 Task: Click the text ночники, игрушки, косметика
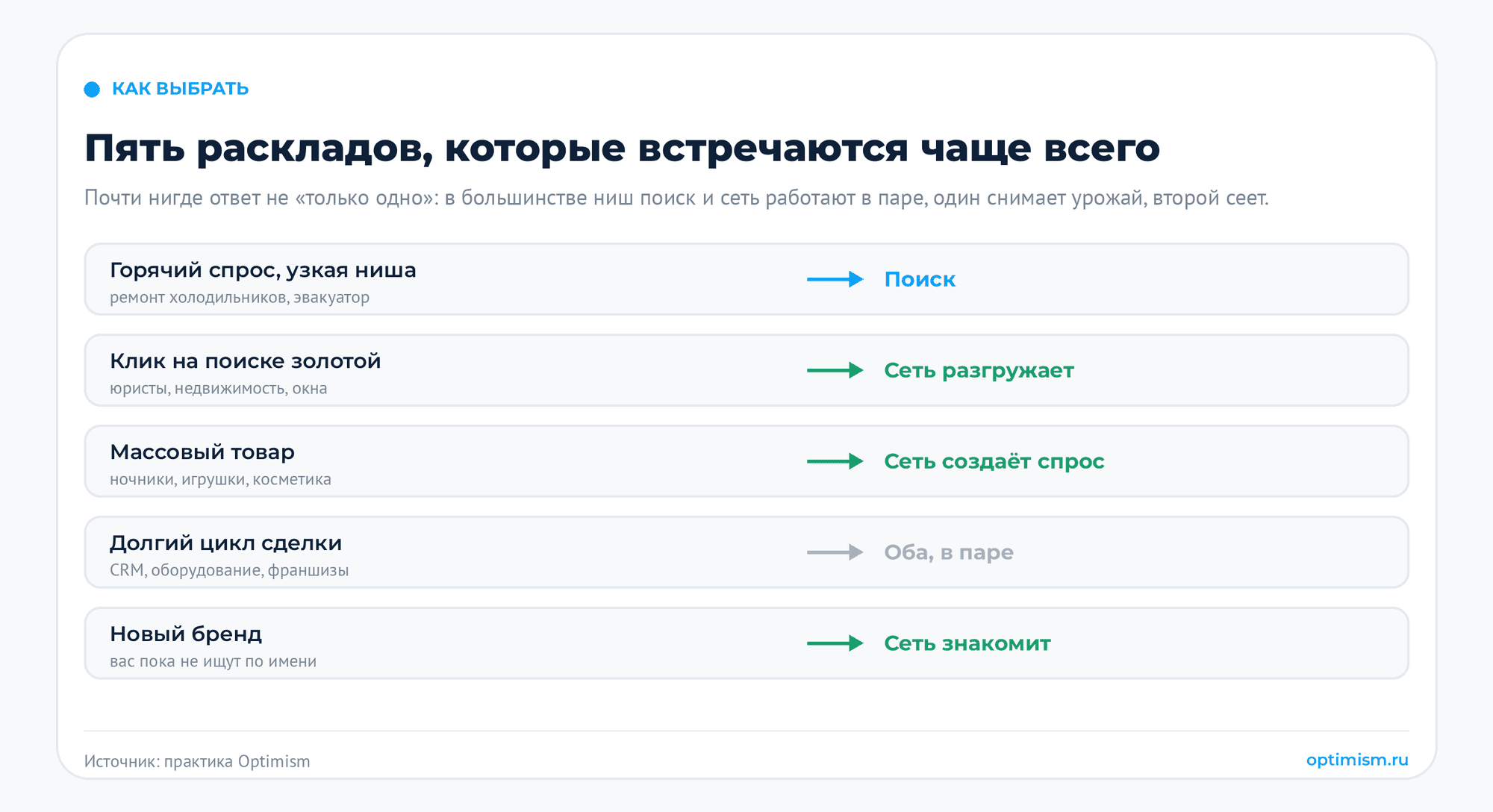tap(220, 479)
